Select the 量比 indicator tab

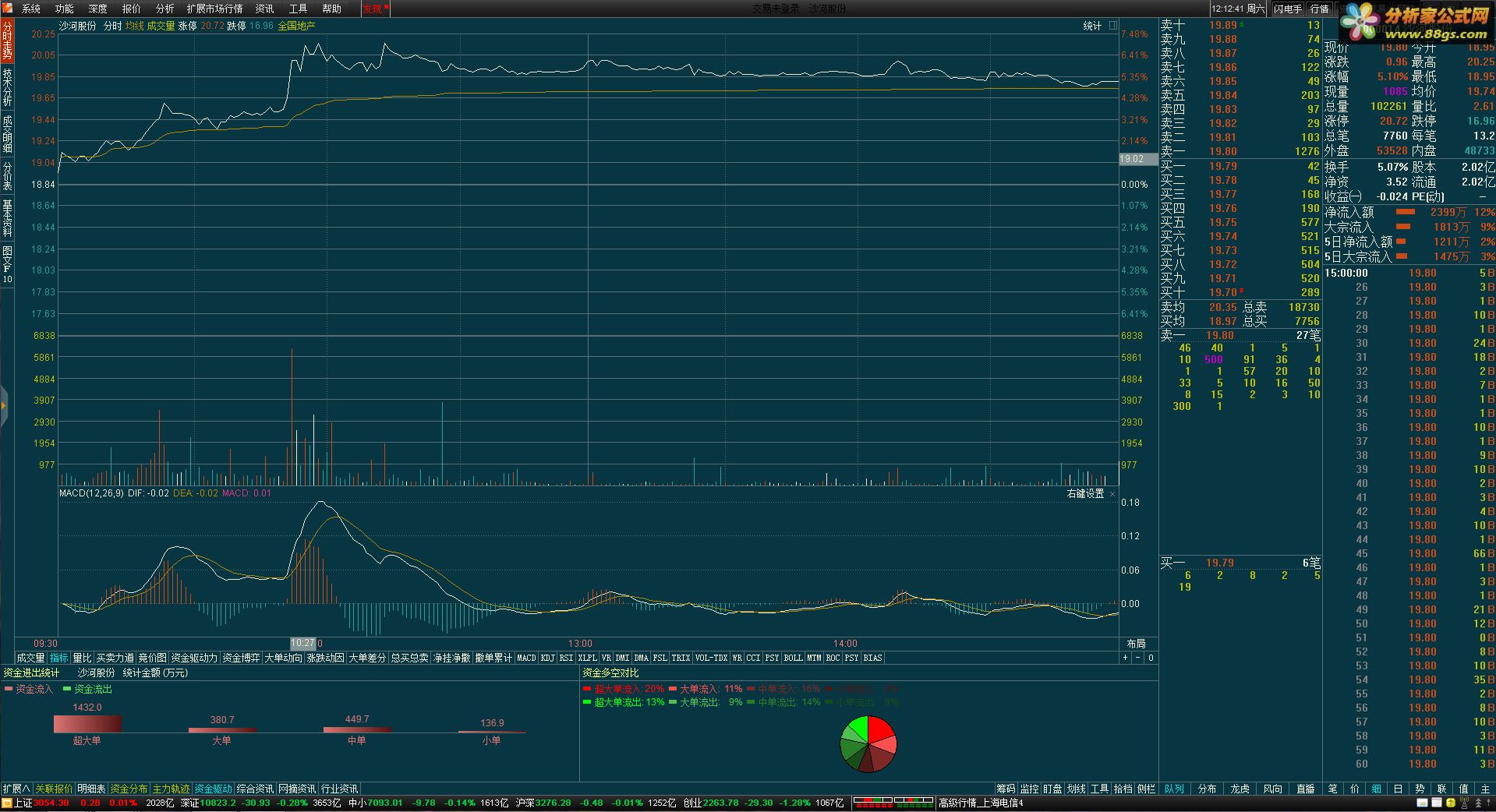pyautogui.click(x=82, y=658)
